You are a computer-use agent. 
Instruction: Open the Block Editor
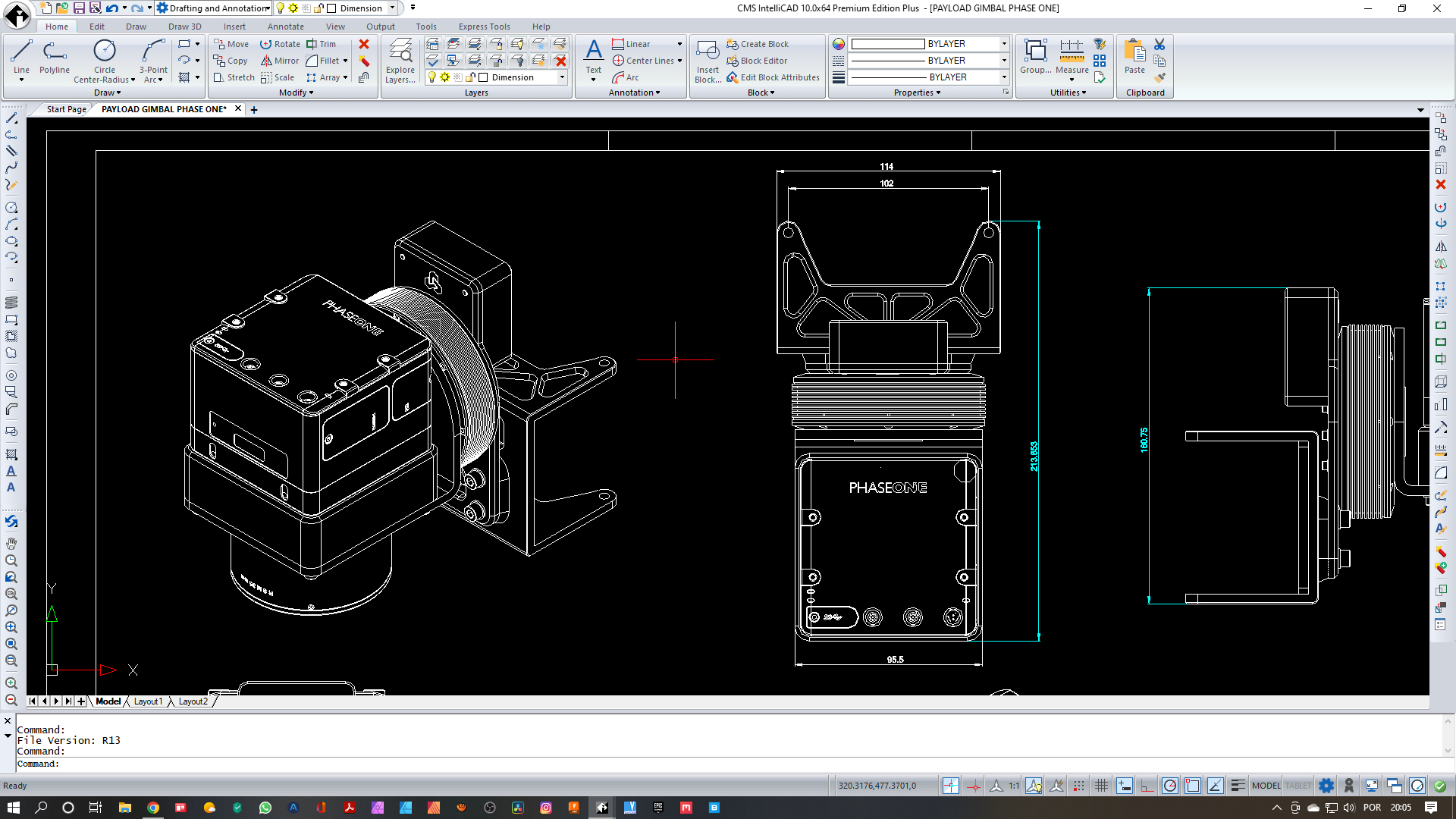757,61
